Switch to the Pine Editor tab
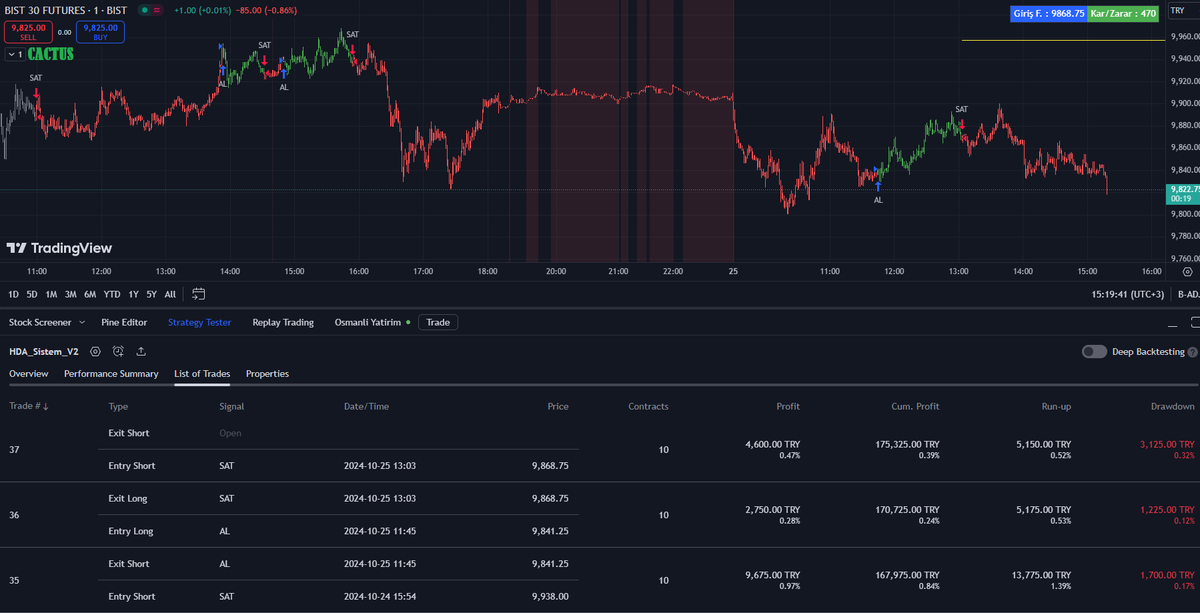This screenshot has height=613, width=1200. pyautogui.click(x=124, y=323)
